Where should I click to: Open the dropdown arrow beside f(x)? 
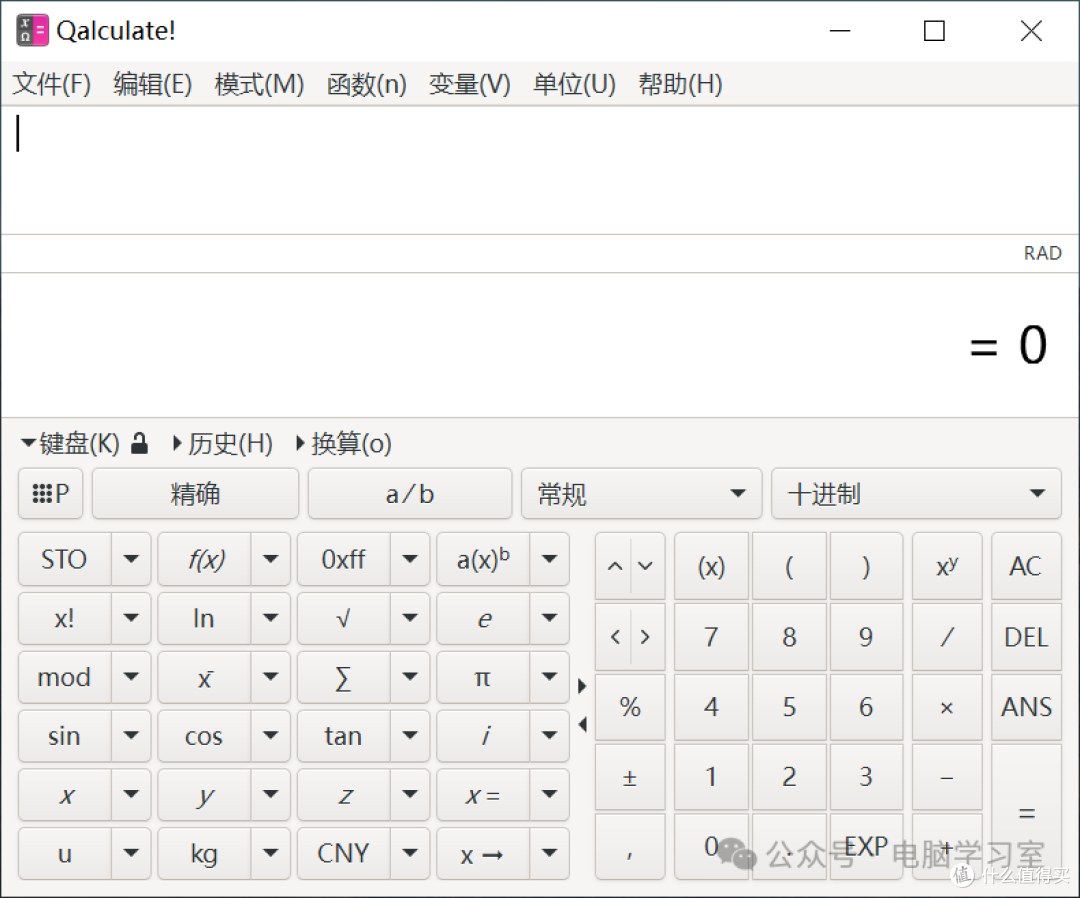pyautogui.click(x=271, y=559)
